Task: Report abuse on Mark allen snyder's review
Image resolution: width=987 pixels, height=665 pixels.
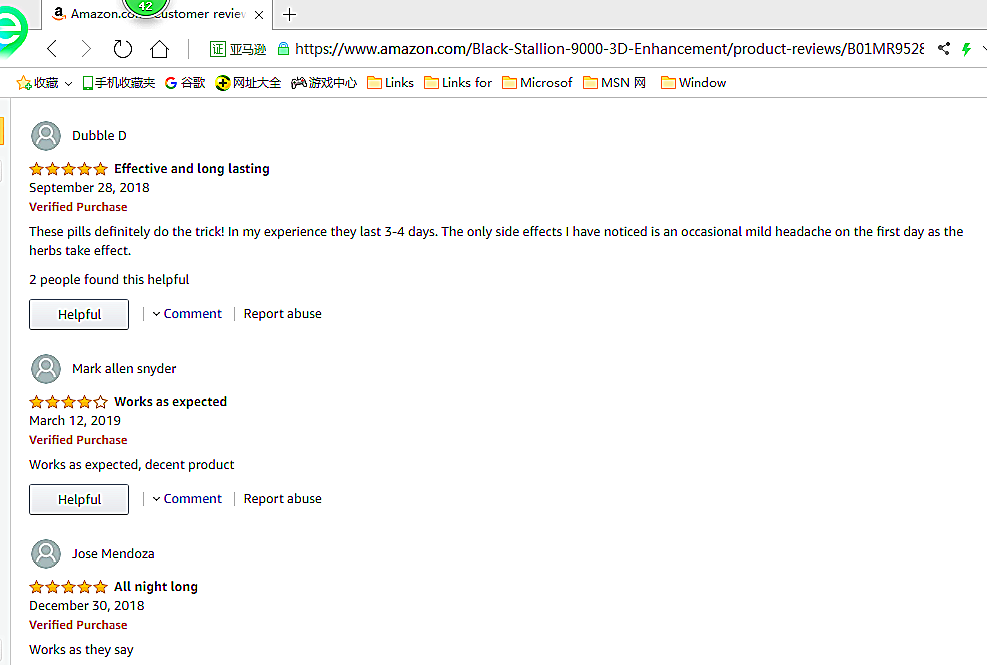Action: tap(283, 499)
